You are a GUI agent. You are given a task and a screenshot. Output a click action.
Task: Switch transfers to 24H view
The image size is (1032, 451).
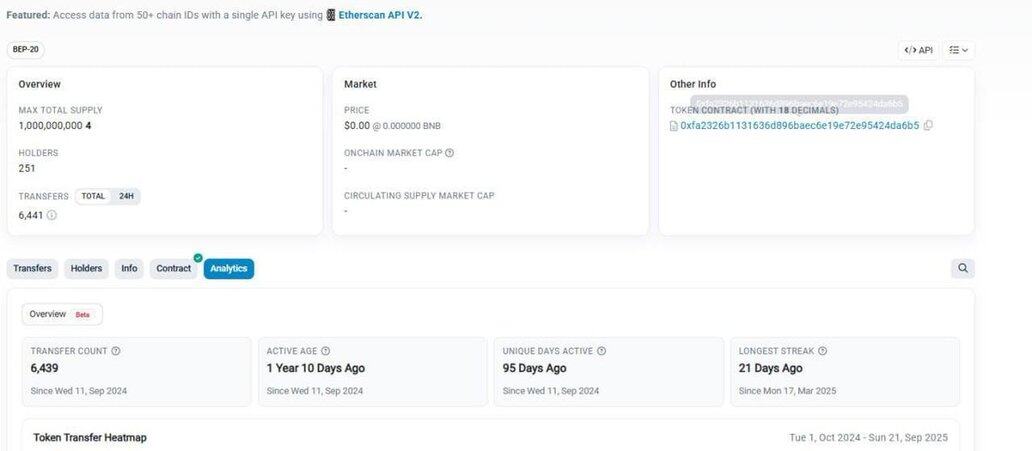(126, 197)
